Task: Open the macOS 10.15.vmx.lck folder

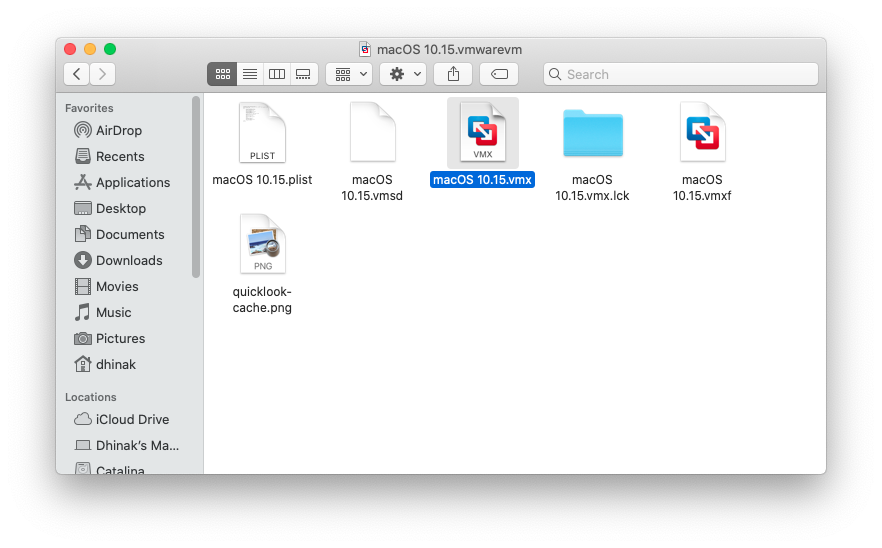Action: 592,132
